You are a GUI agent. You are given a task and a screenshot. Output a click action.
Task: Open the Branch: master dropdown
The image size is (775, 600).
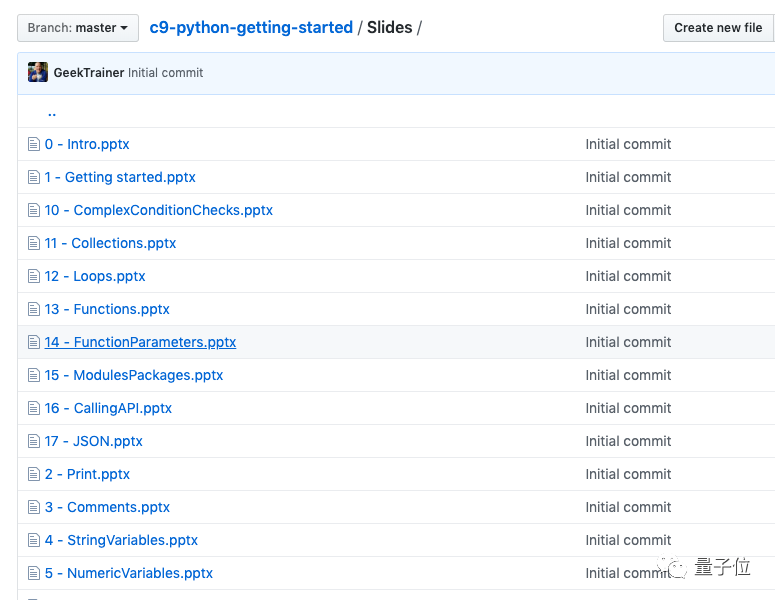[x=78, y=28]
